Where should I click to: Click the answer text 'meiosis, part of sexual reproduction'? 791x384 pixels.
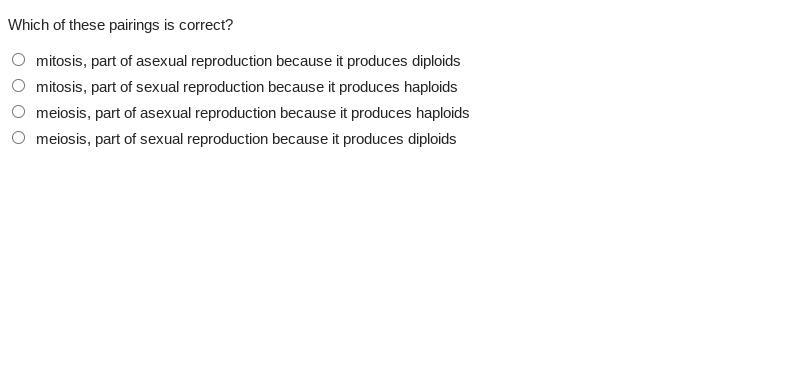(x=152, y=139)
